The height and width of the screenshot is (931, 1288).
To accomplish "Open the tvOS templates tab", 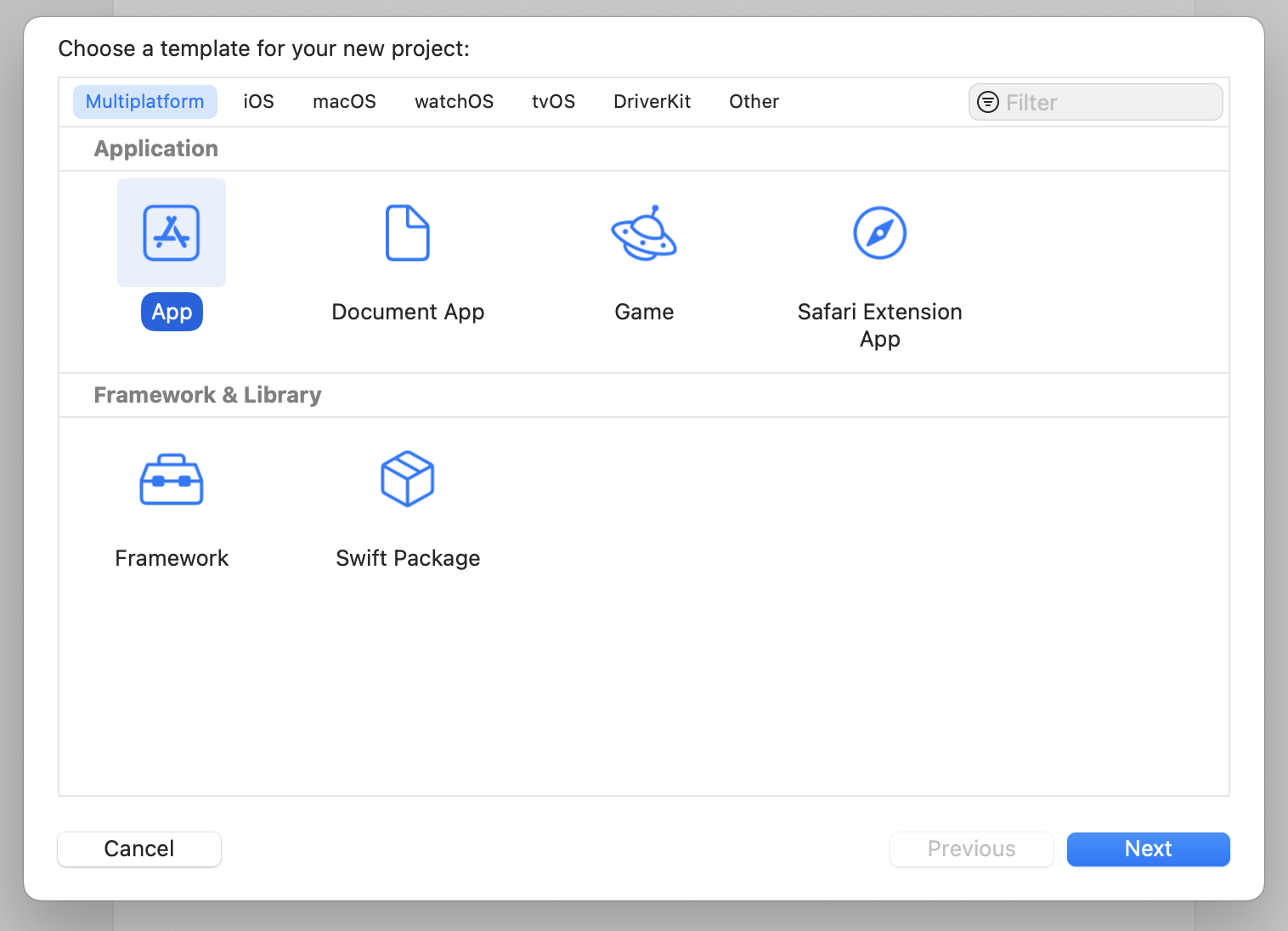I will (553, 101).
